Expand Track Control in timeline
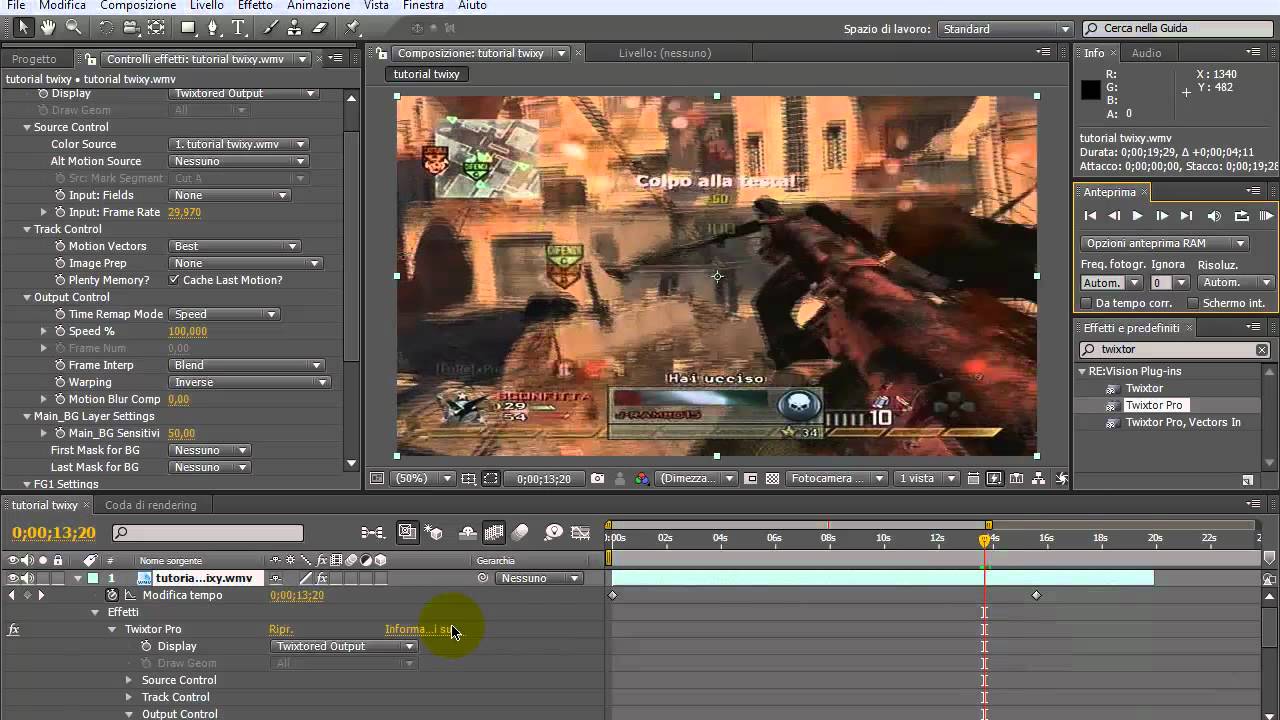 point(128,697)
